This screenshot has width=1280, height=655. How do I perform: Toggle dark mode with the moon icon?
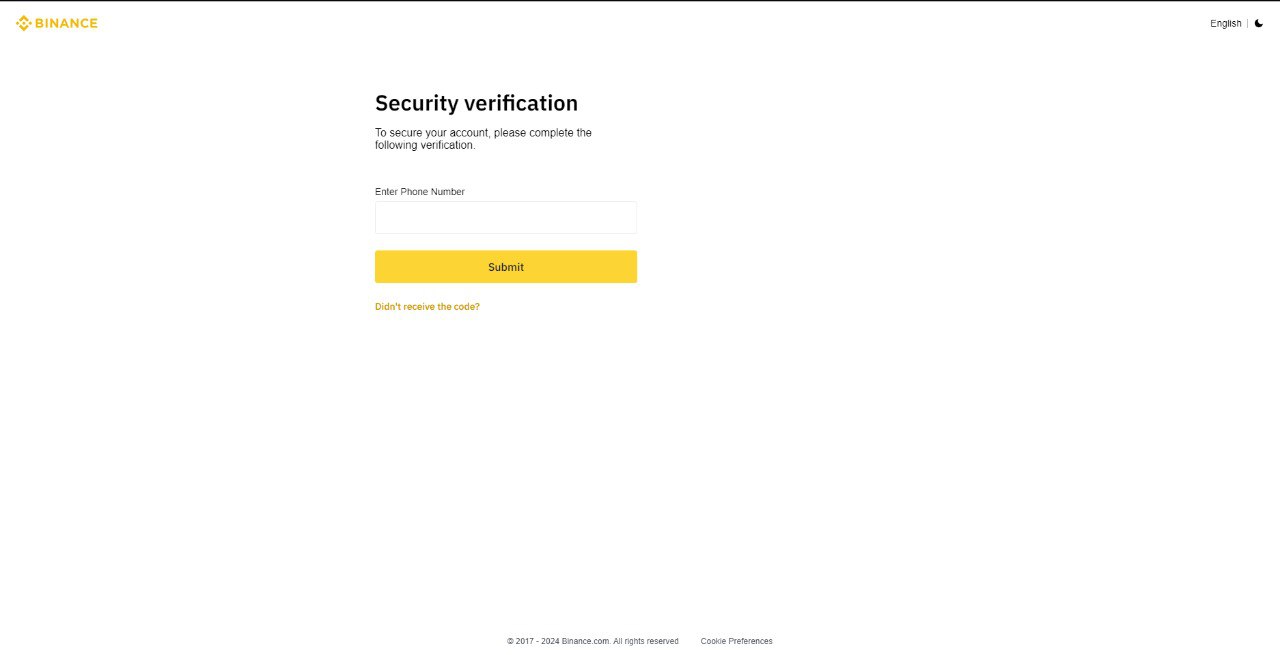[x=1259, y=23]
